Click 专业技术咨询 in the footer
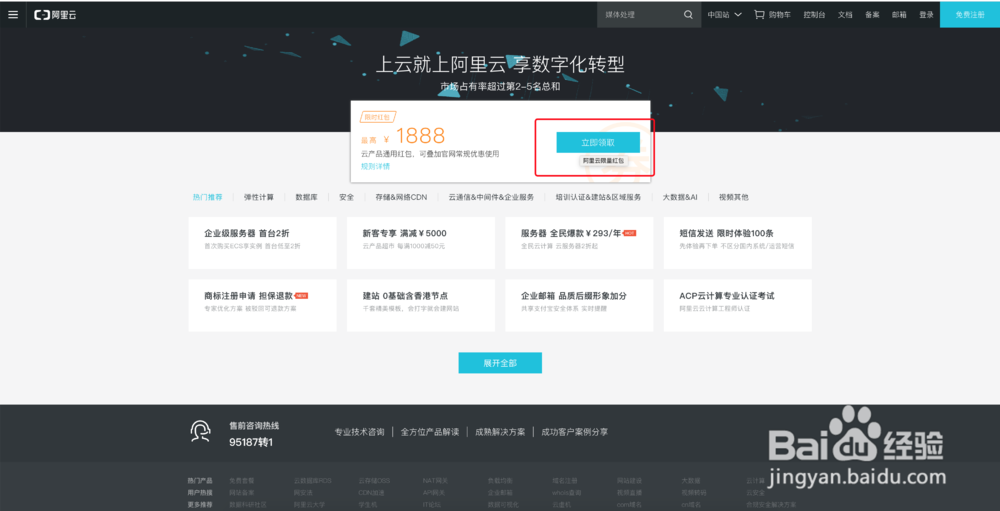 click(x=360, y=432)
